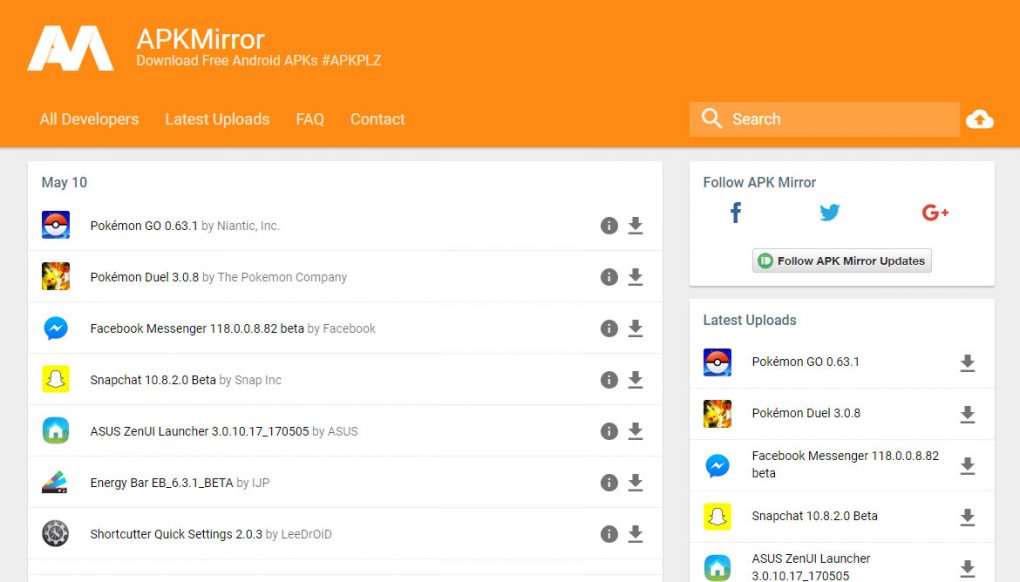Open The Pokemon Company developer link
This screenshot has width=1020, height=582.
point(282,277)
